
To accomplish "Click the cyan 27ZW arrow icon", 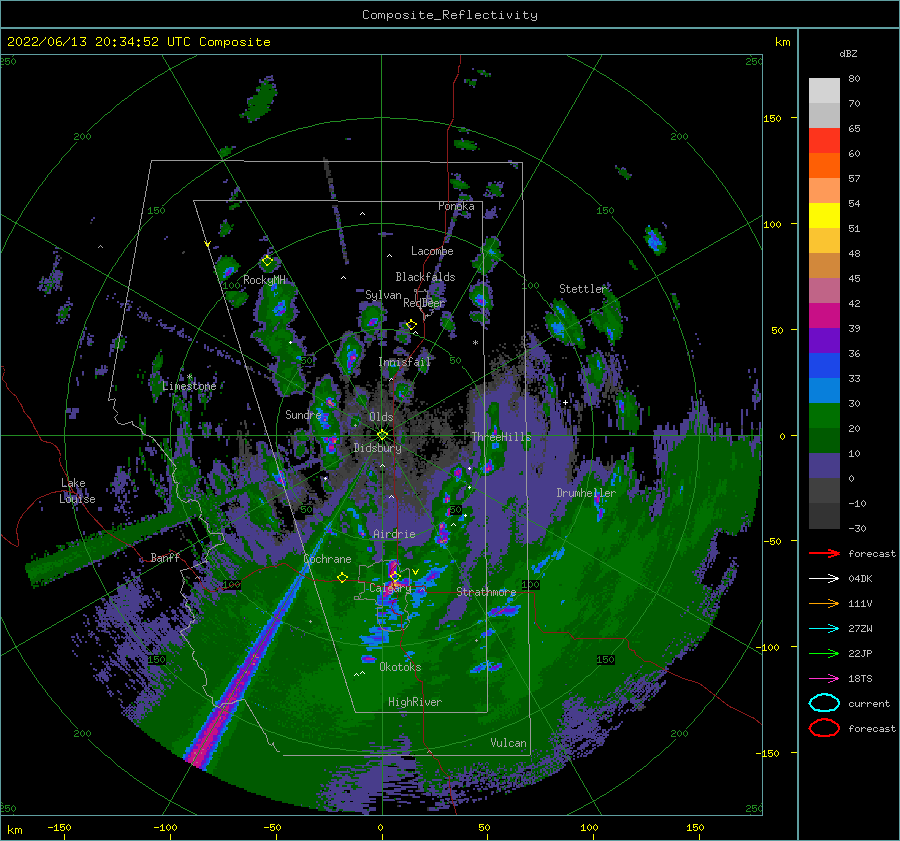I will [824, 629].
